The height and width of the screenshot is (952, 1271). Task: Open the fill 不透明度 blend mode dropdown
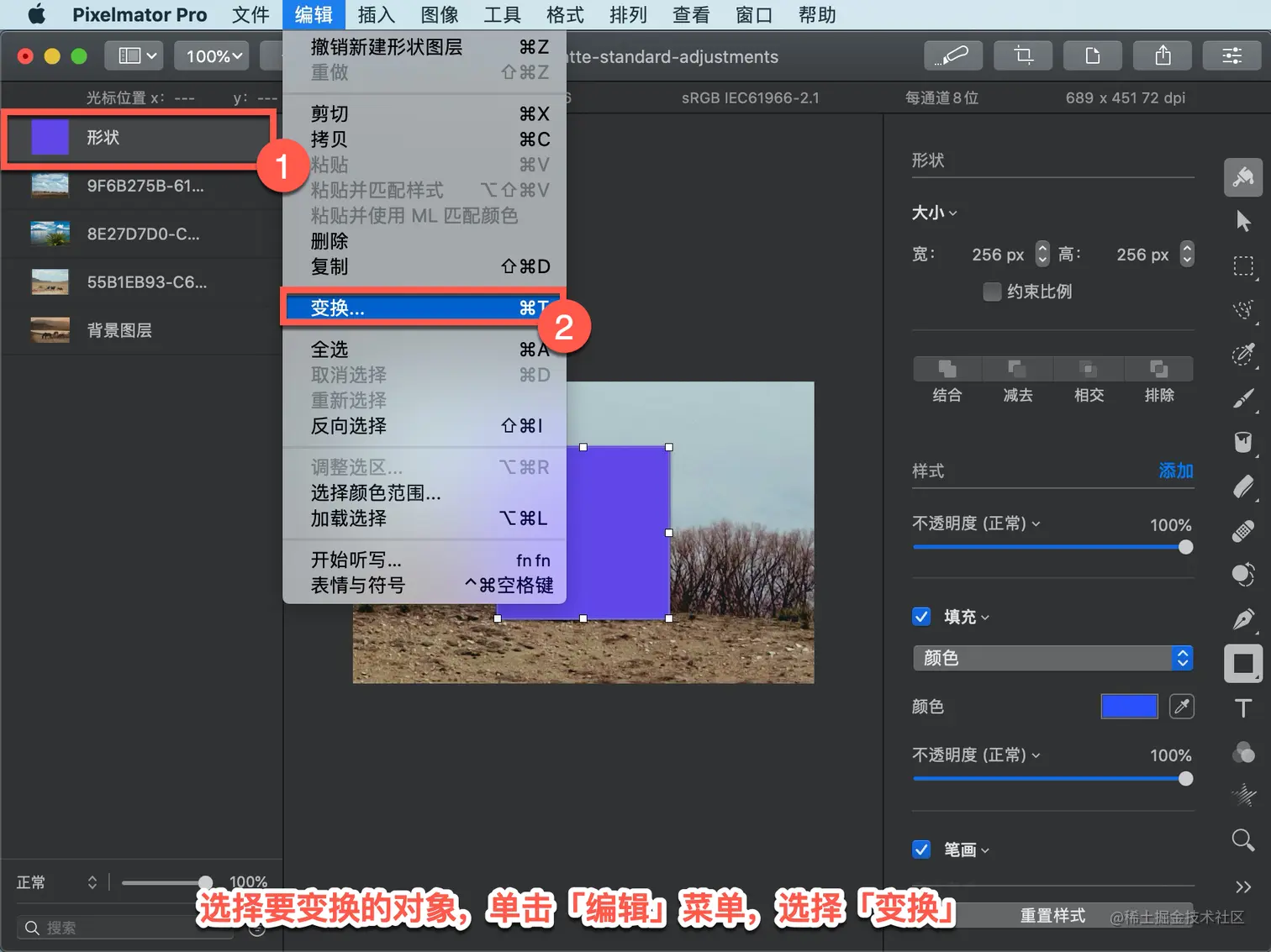tap(977, 755)
